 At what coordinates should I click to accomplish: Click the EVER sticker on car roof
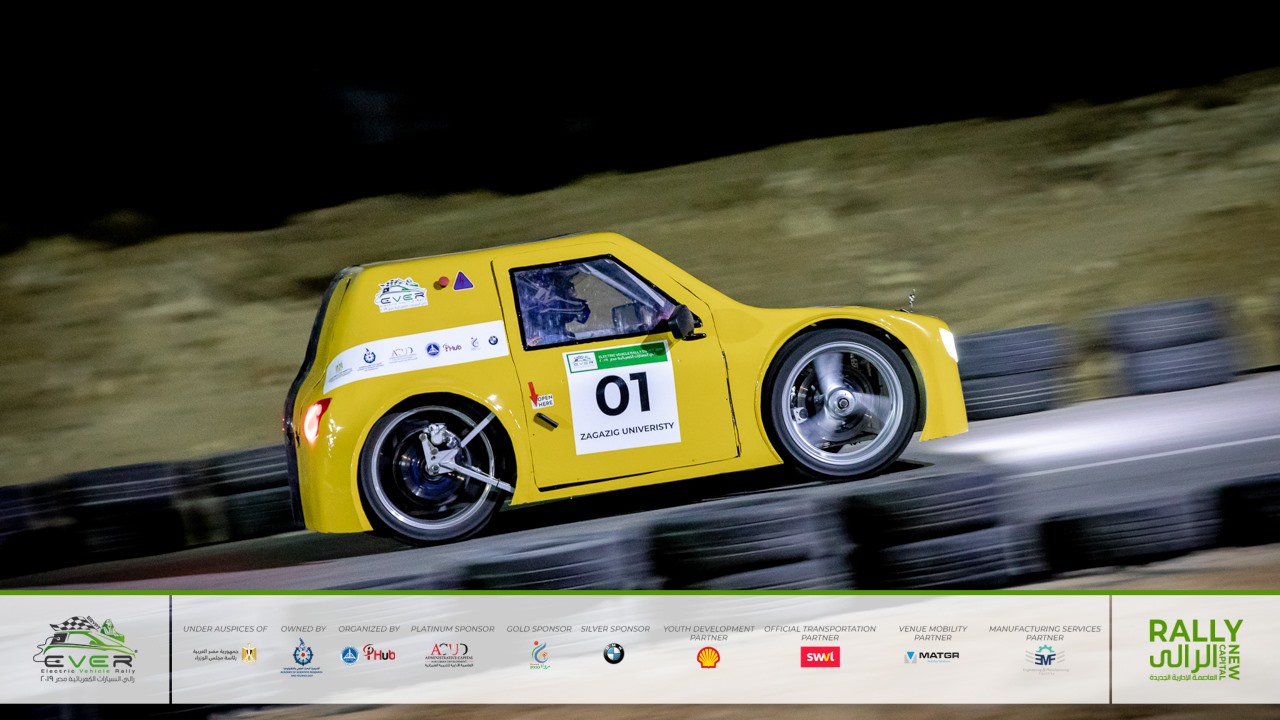401,294
